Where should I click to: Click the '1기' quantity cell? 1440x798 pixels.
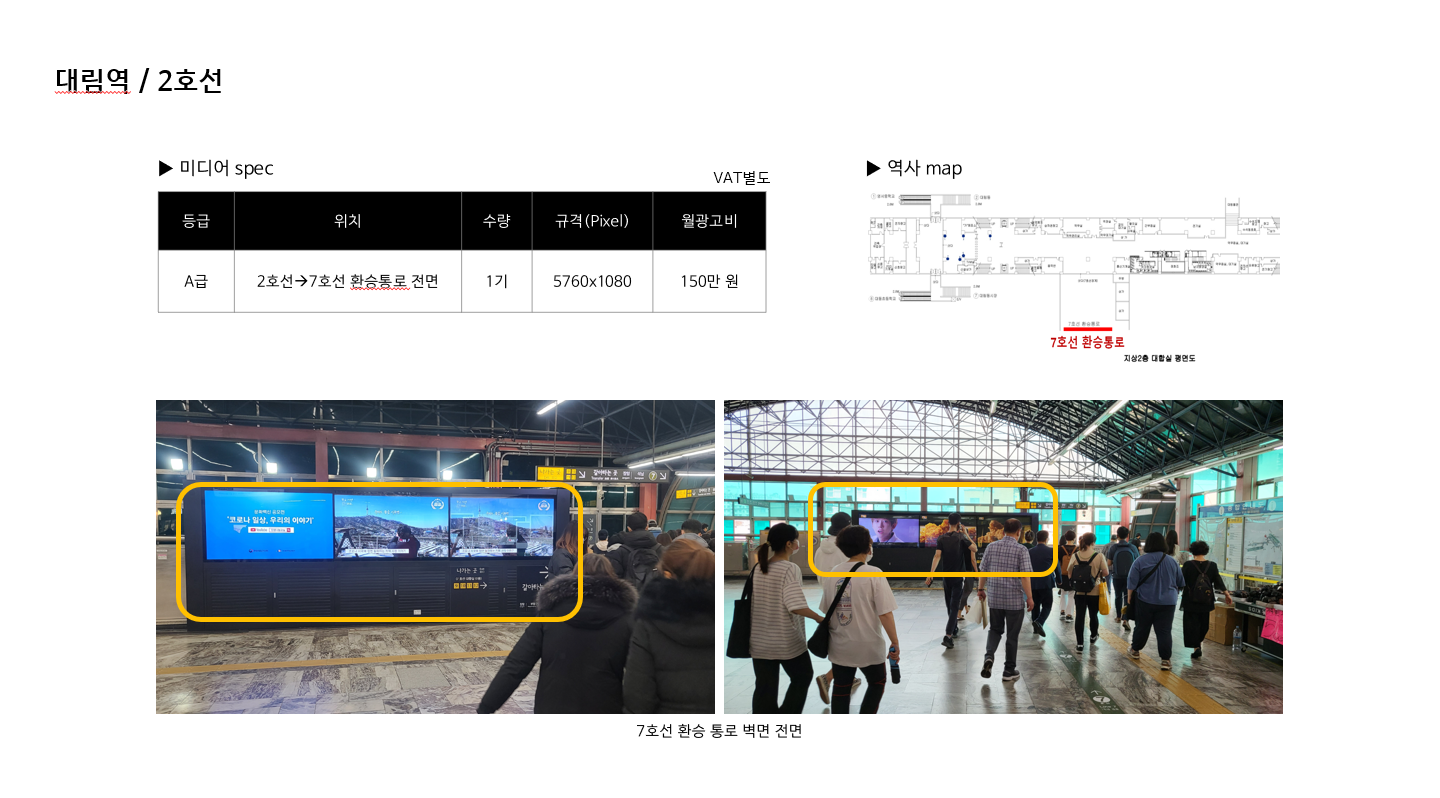[x=497, y=281]
